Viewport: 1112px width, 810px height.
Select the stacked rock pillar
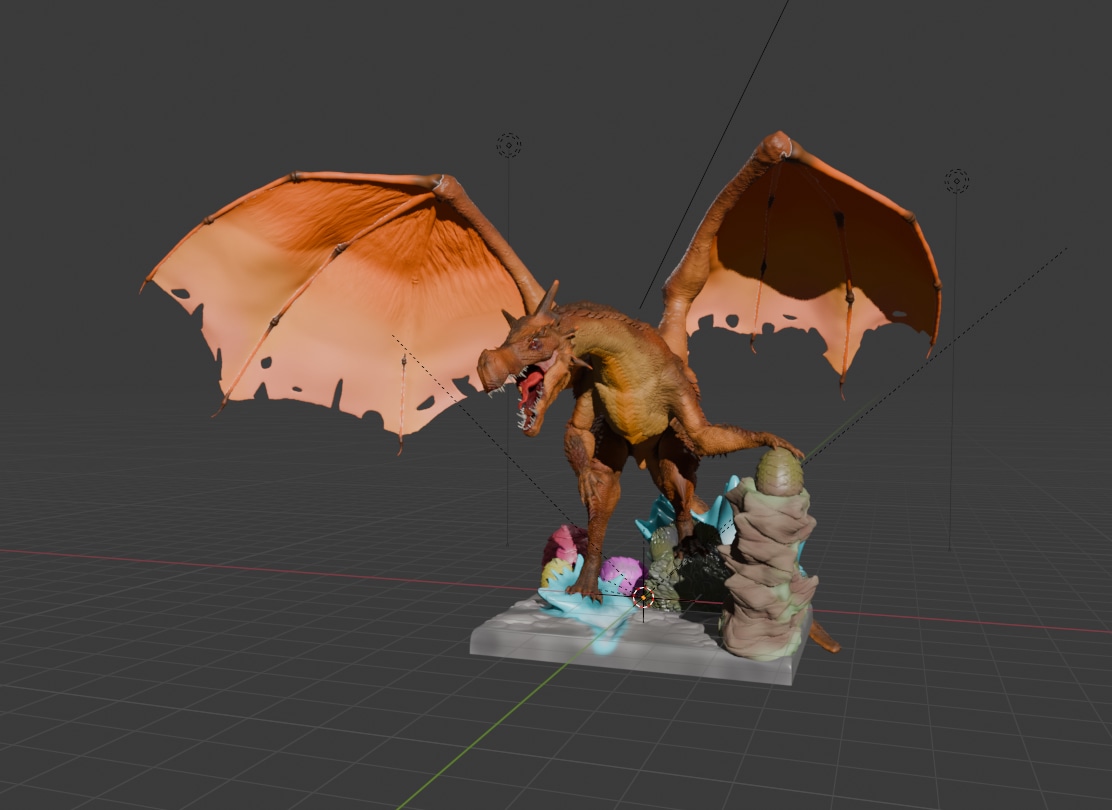pos(768,567)
